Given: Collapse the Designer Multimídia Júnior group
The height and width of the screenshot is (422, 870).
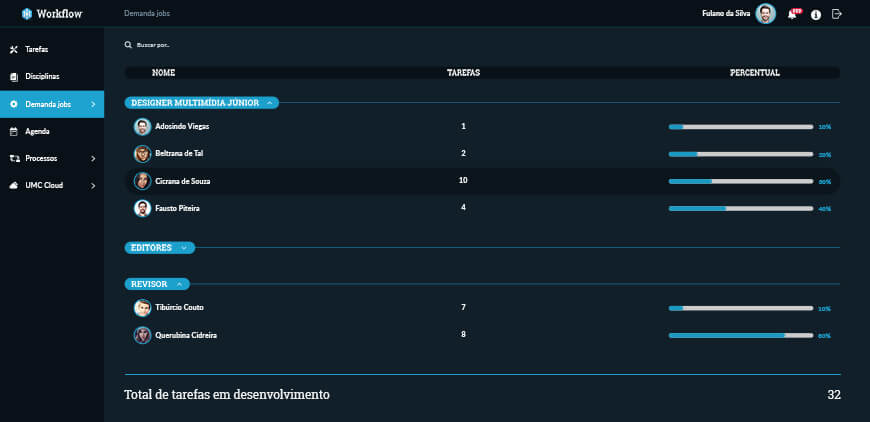Looking at the screenshot, I should pos(270,103).
